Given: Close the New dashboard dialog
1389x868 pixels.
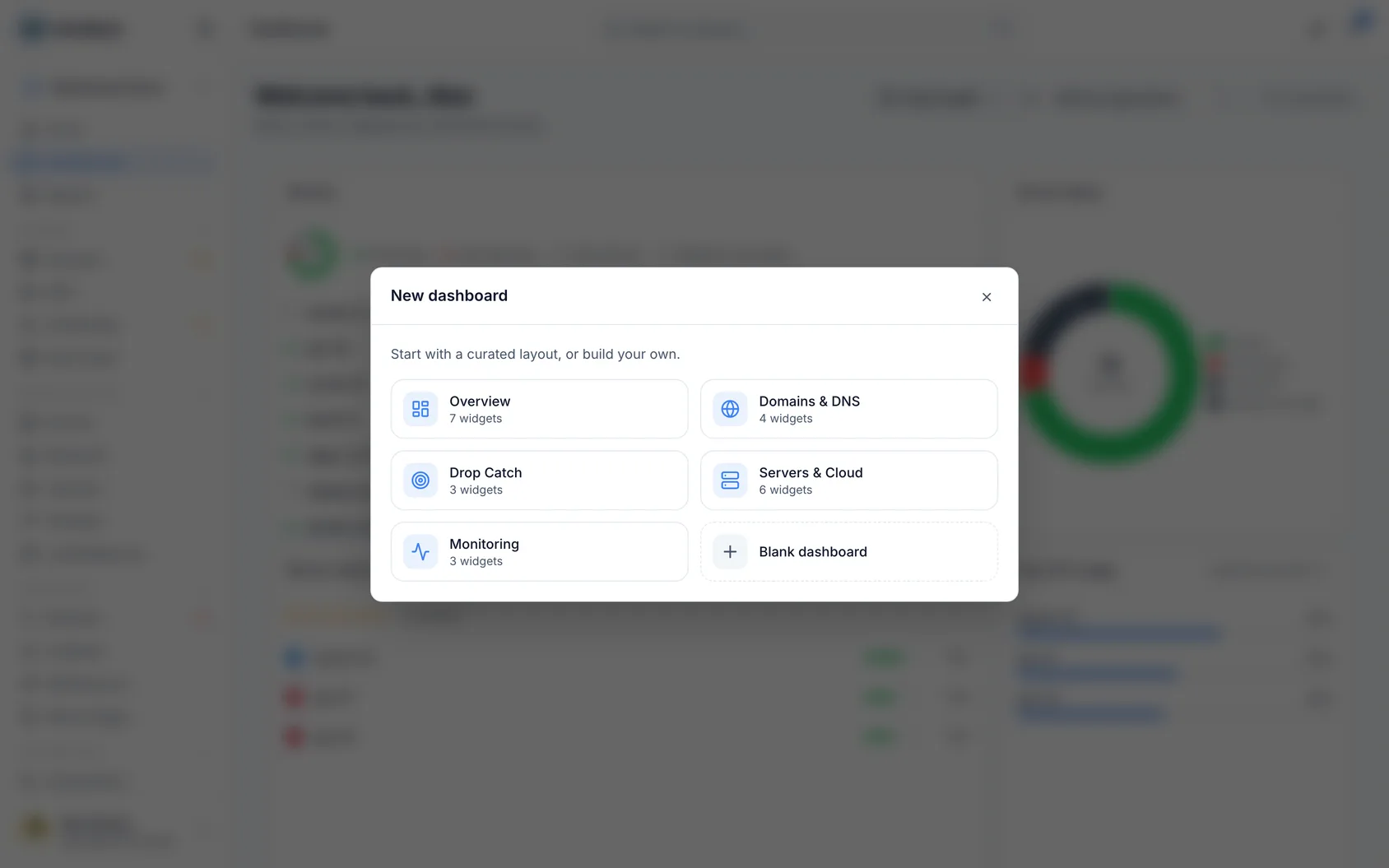Looking at the screenshot, I should point(987,297).
